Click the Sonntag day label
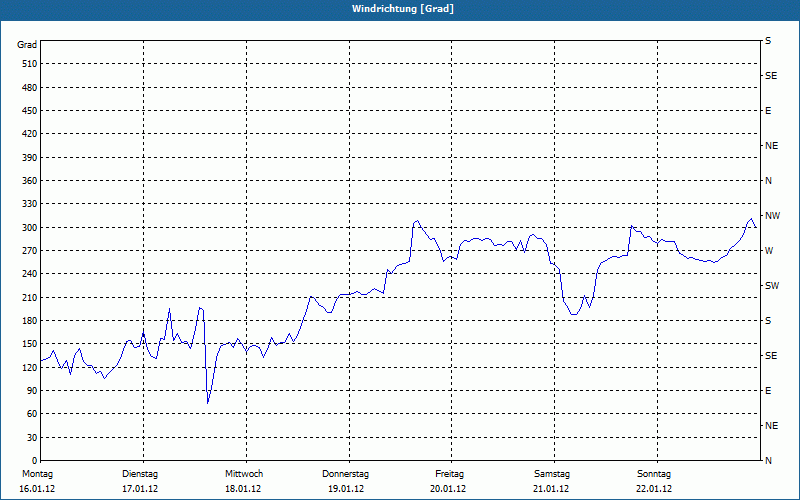The height and width of the screenshot is (500, 800). [654, 474]
